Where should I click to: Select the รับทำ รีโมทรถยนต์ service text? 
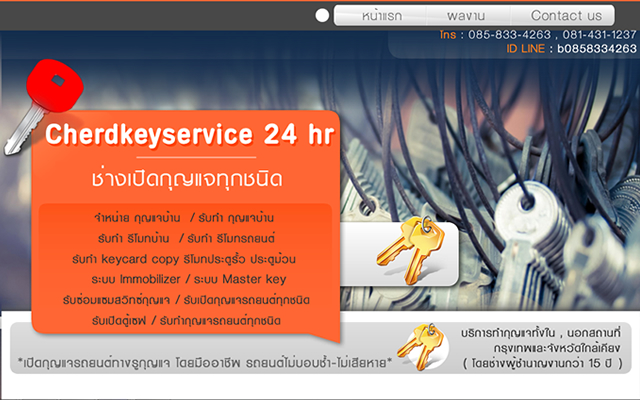(231, 238)
